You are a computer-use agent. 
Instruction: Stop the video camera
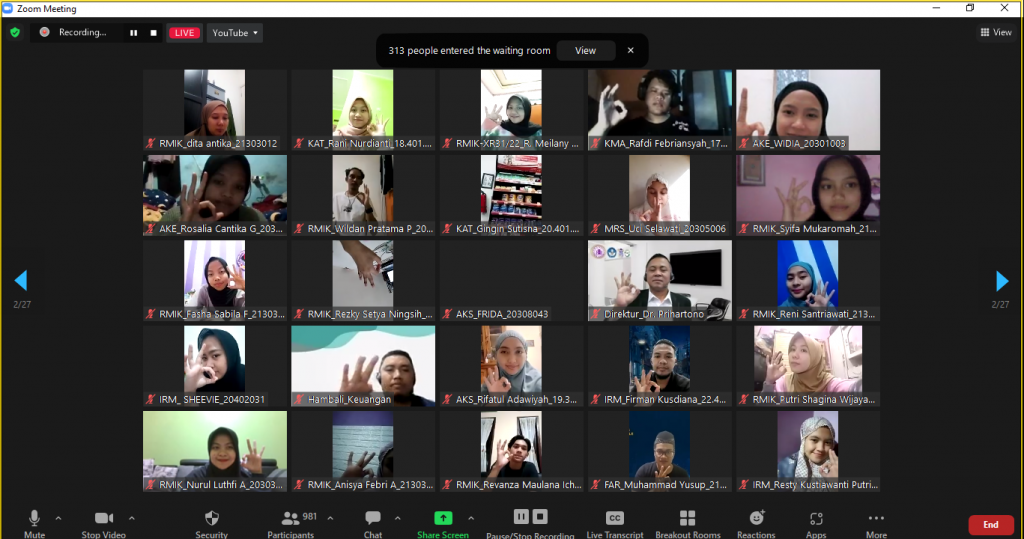pos(104,524)
